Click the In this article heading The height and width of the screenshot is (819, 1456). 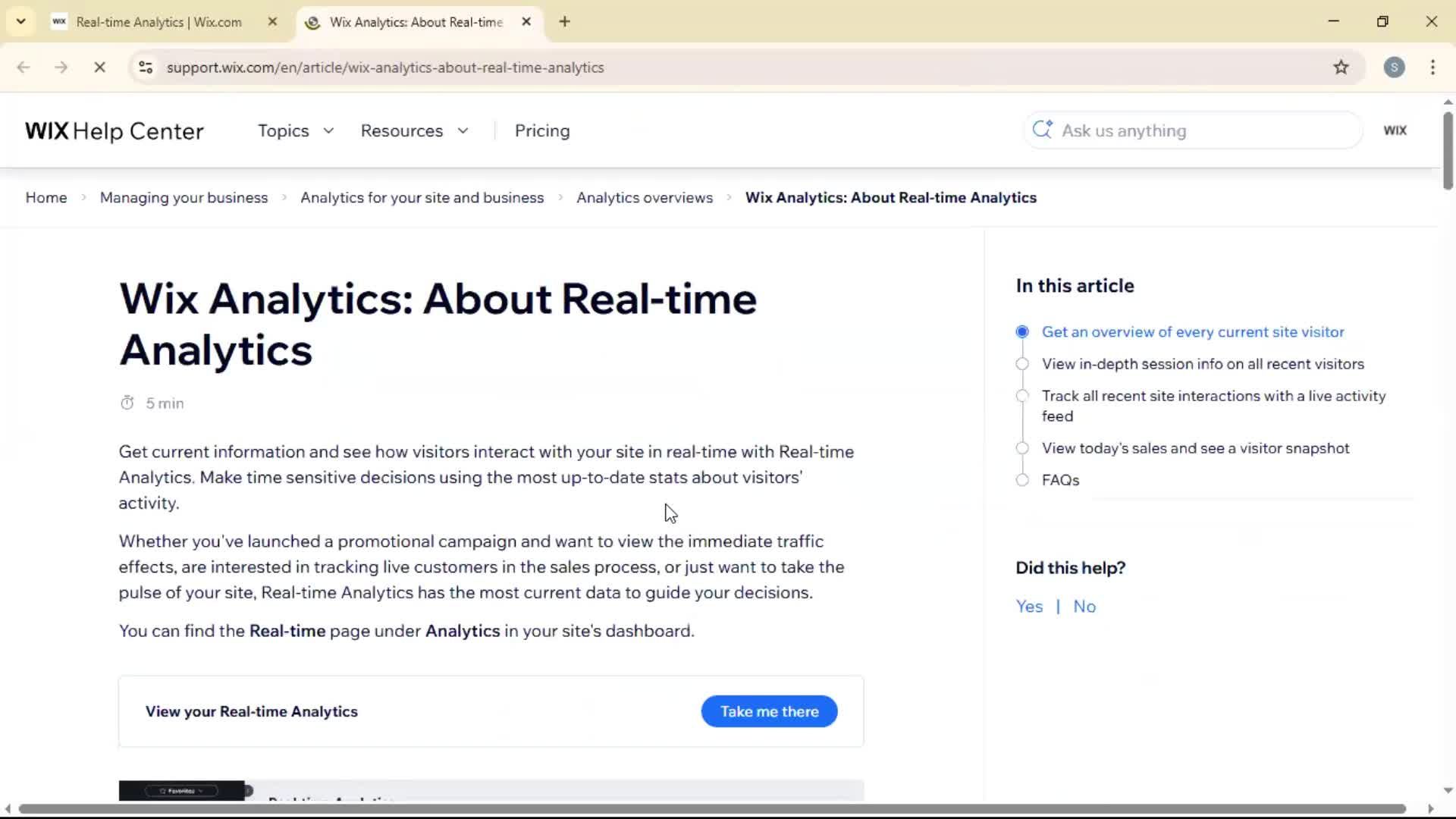[x=1075, y=286]
